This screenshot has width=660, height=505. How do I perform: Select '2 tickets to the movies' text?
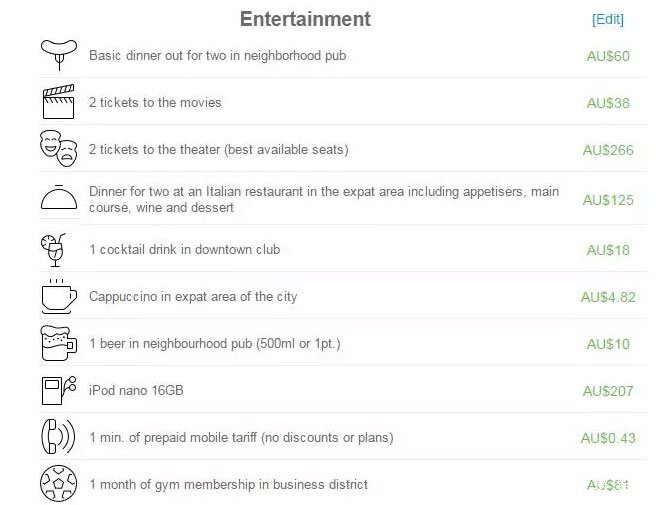155,103
